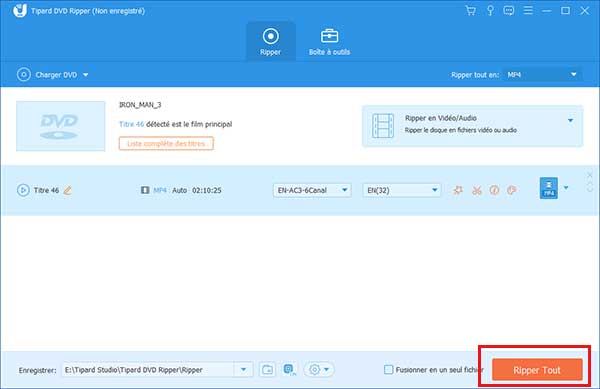This screenshot has width=600, height=389.
Task: Click the Ripper Tout button
Action: pyautogui.click(x=537, y=370)
